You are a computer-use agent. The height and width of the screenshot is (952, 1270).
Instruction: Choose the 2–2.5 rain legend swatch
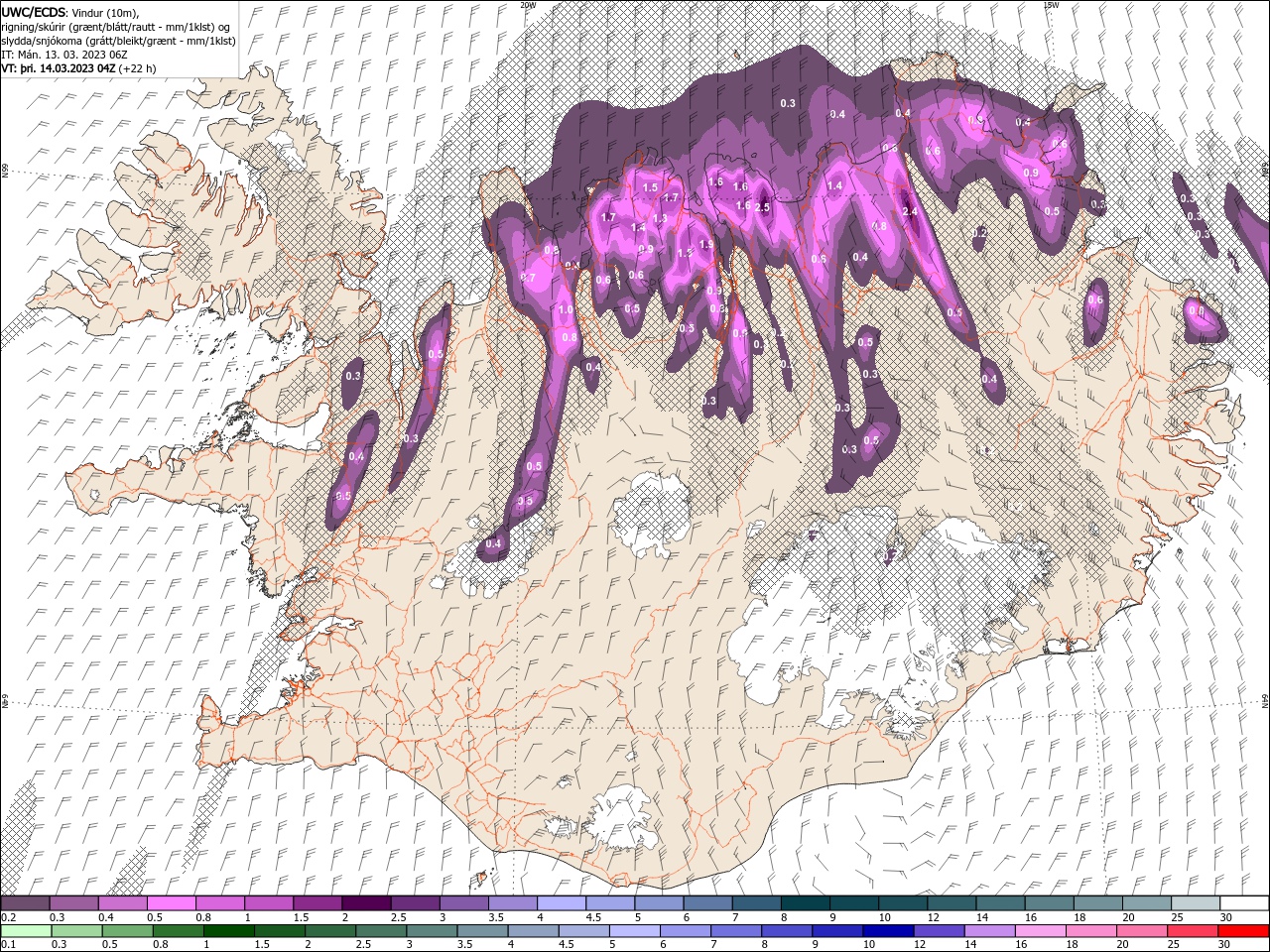(x=329, y=931)
